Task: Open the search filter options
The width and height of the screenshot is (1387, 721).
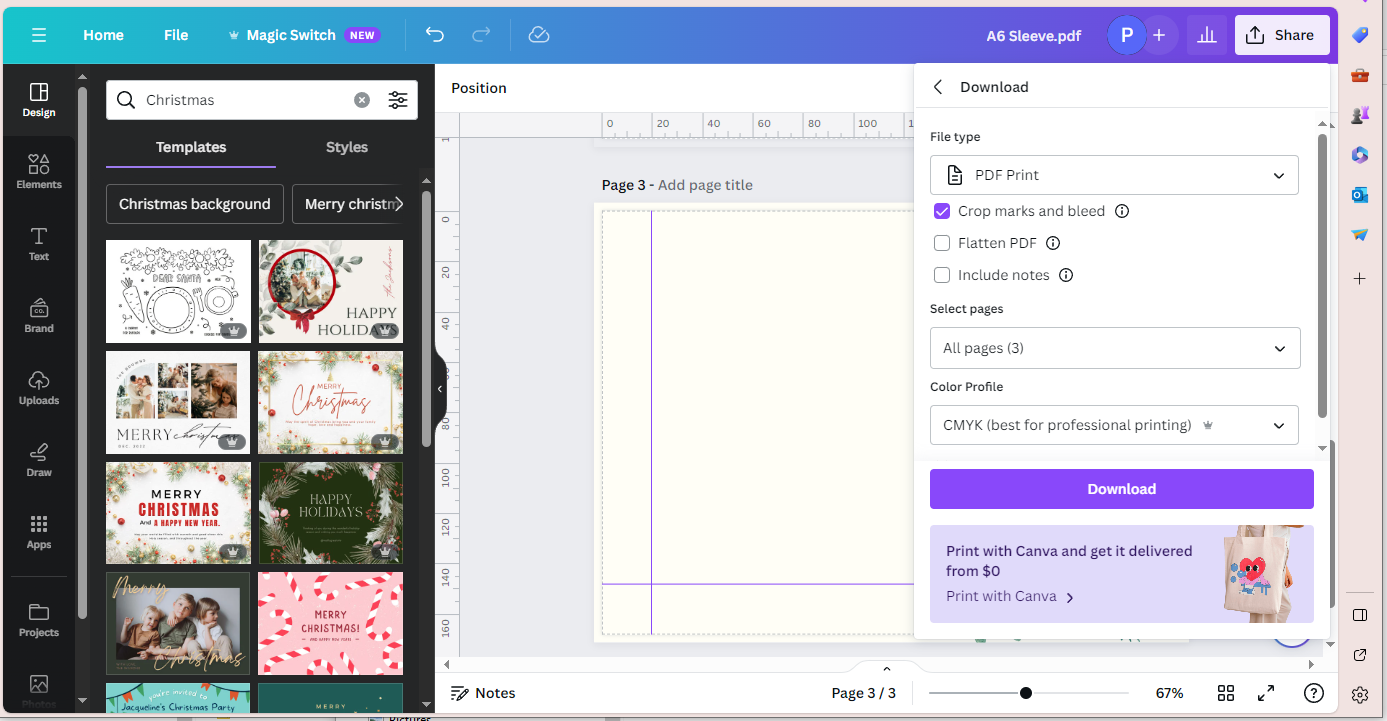Action: coord(398,100)
